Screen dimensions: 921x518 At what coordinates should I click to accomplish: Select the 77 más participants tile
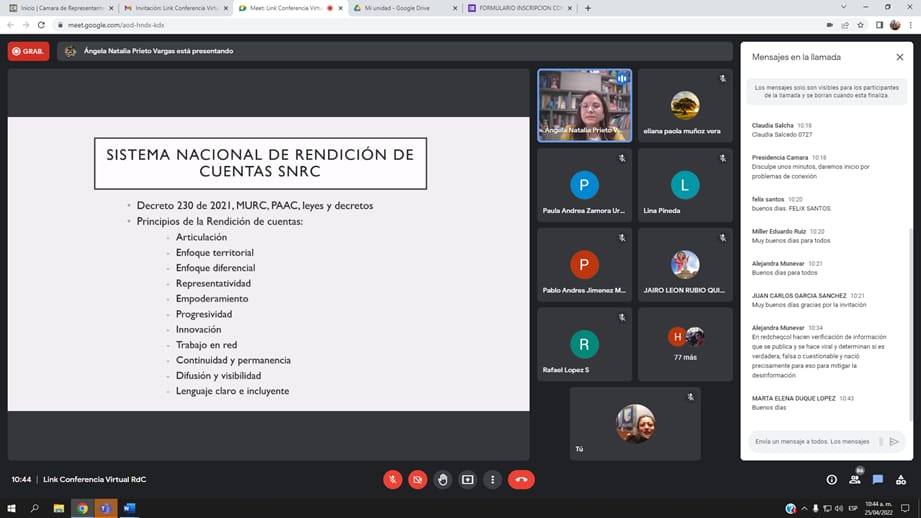(685, 343)
